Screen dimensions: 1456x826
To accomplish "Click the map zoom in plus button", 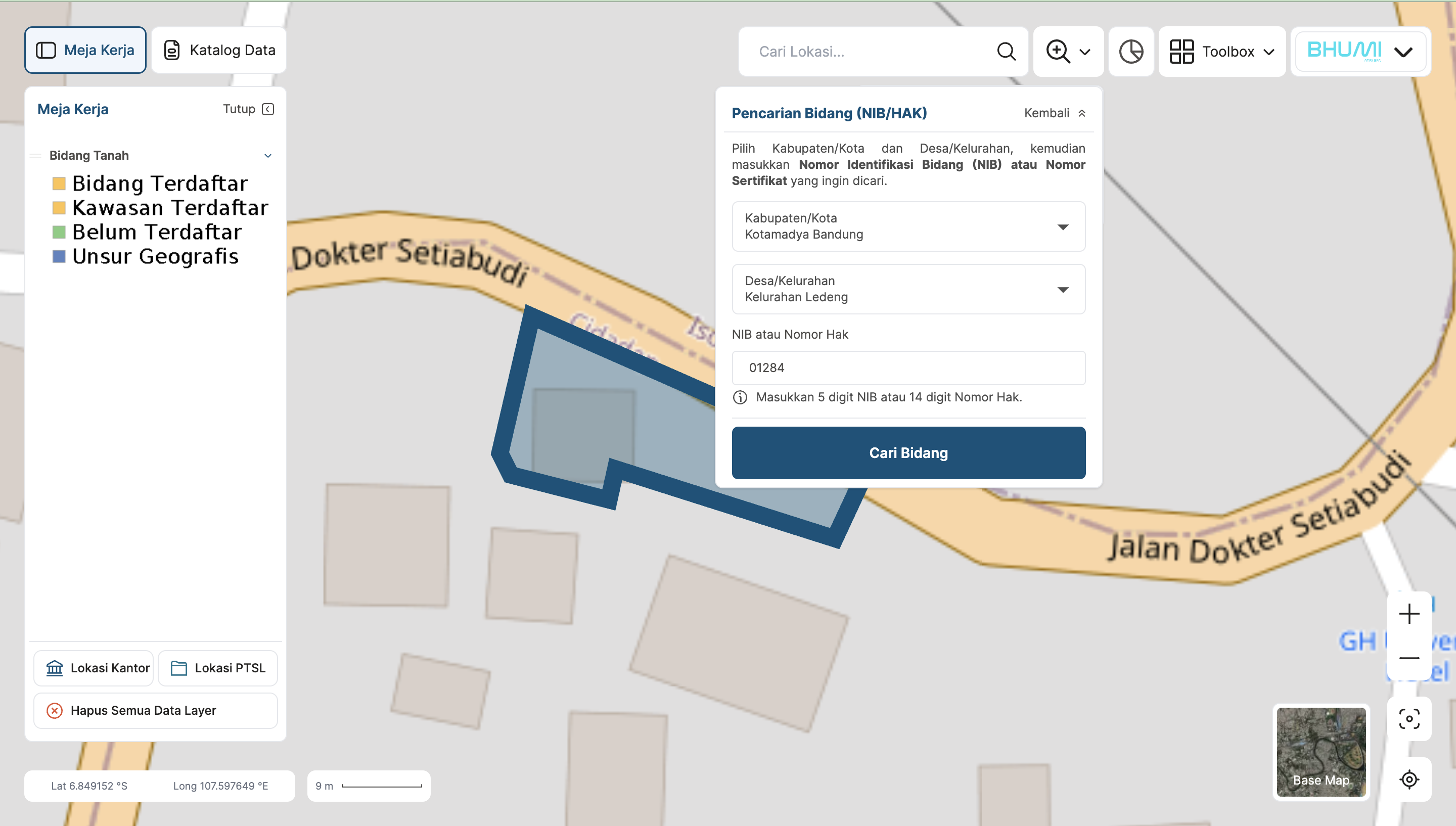I will point(1409,614).
